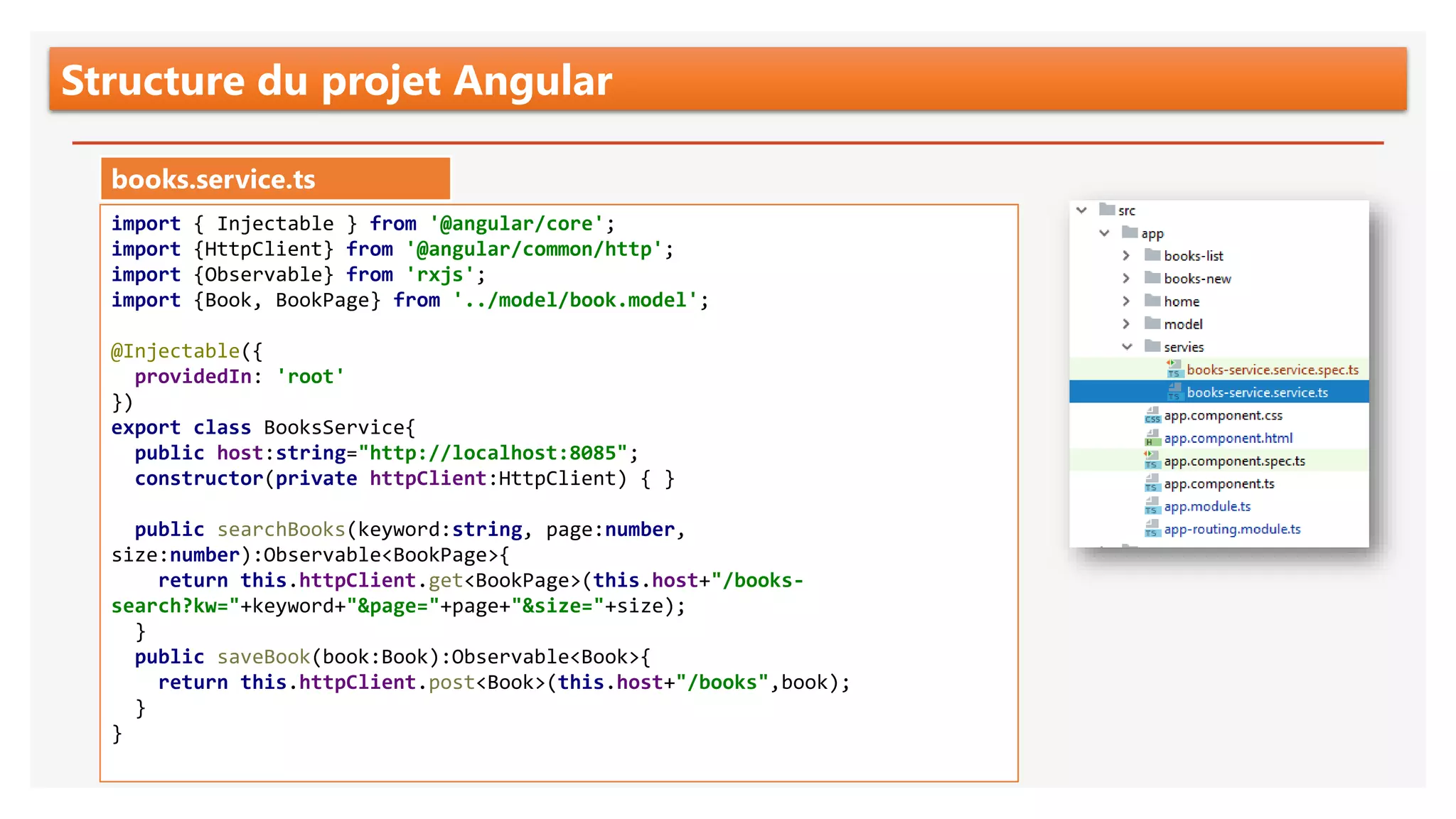Click the saveBook method name

[264, 657]
